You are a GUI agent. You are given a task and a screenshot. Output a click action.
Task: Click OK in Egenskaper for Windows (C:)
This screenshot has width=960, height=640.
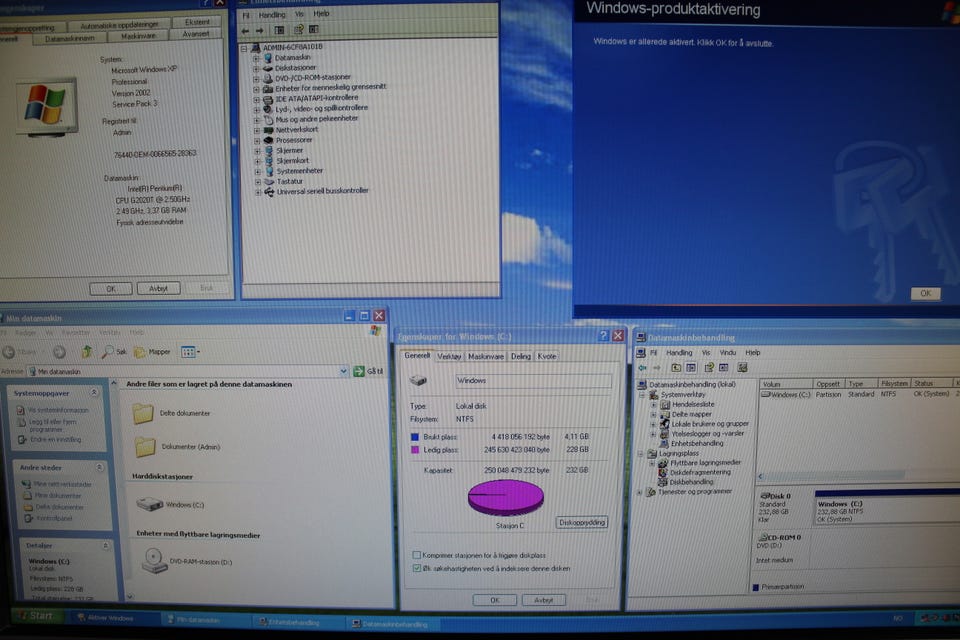coord(495,600)
